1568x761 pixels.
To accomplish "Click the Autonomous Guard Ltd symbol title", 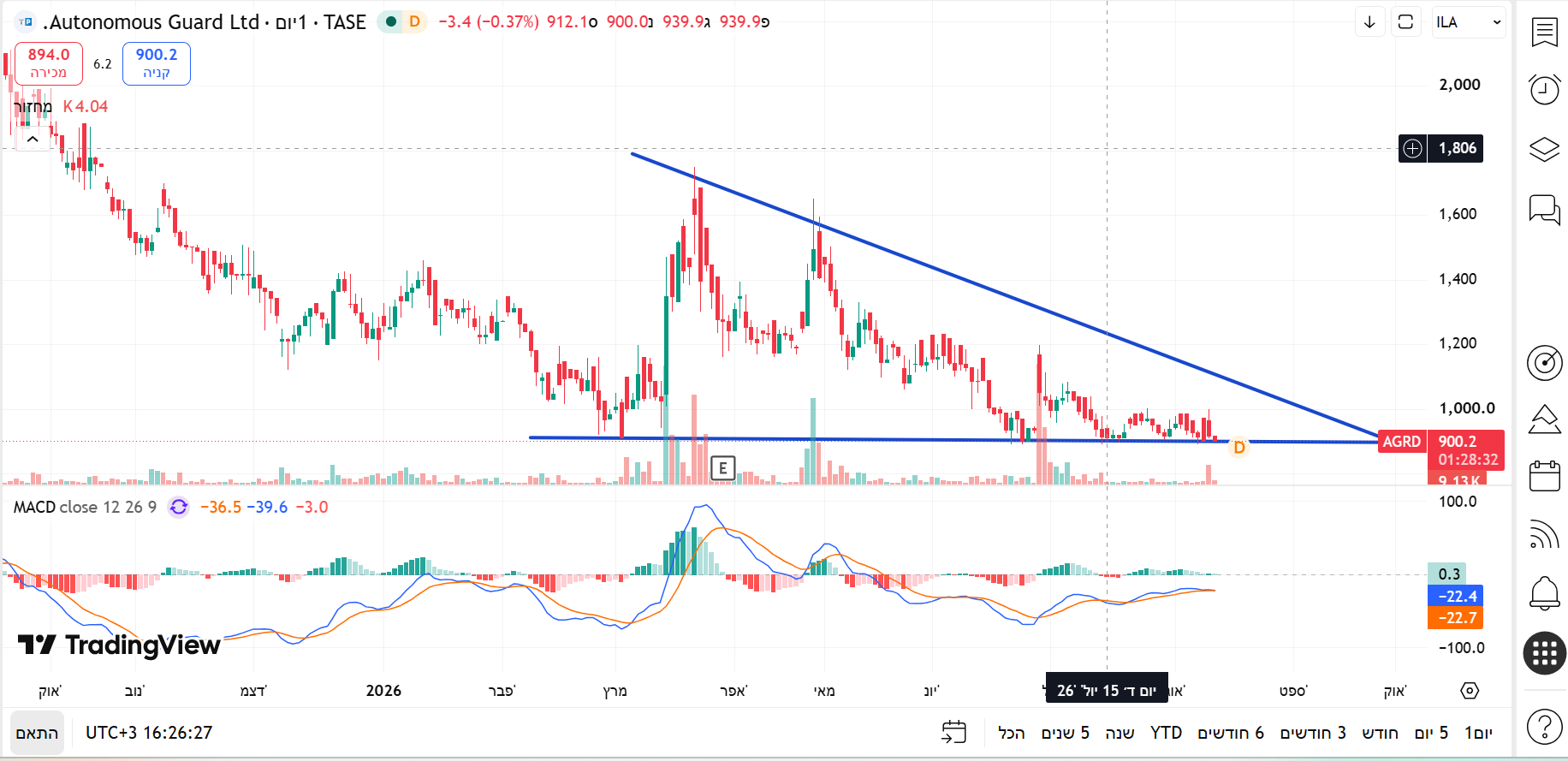I will pyautogui.click(x=151, y=22).
